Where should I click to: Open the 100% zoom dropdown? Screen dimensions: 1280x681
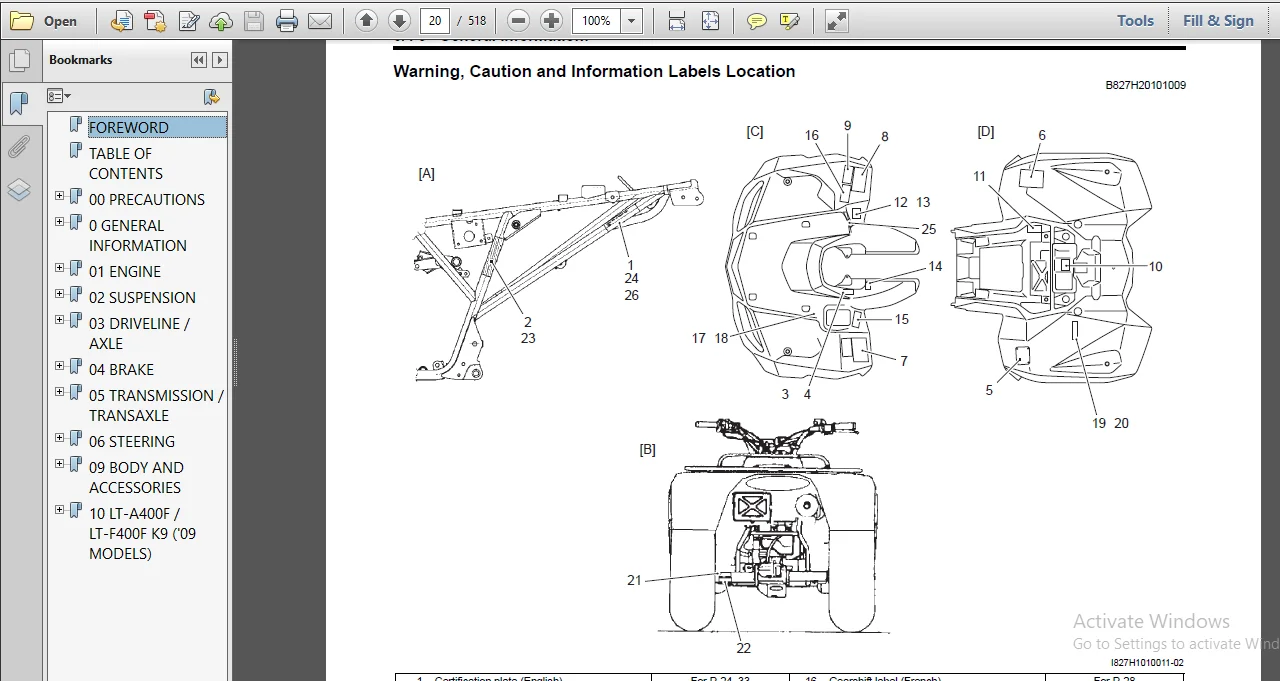click(631, 20)
